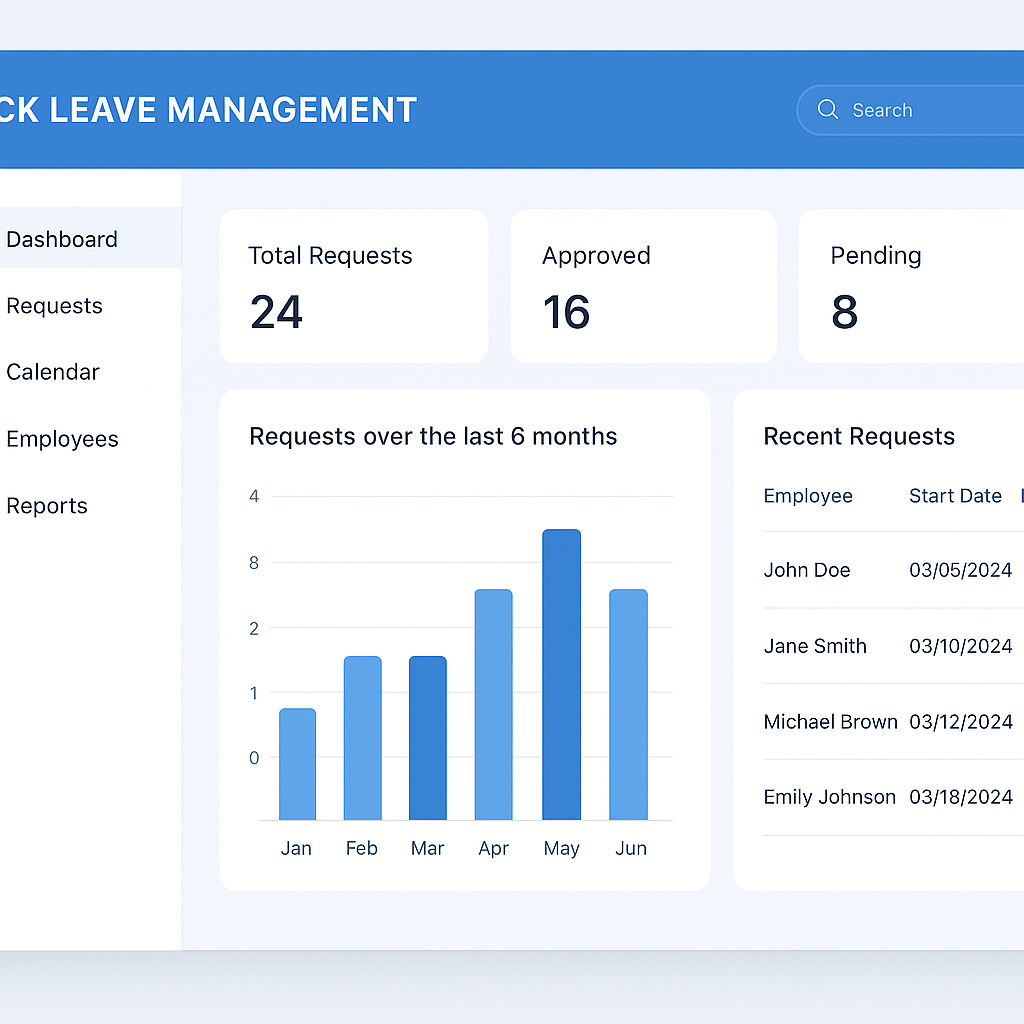
Task: Click the dark Mar chart bar
Action: 427,738
